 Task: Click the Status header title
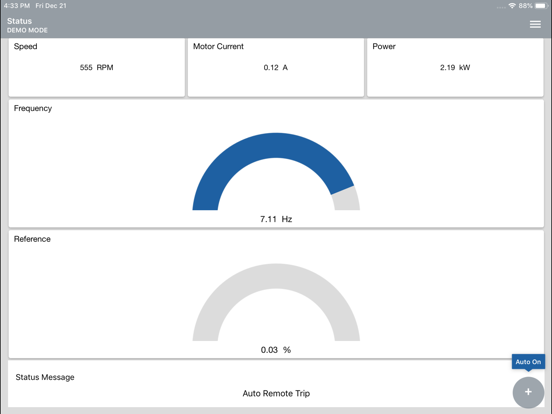tap(19, 21)
